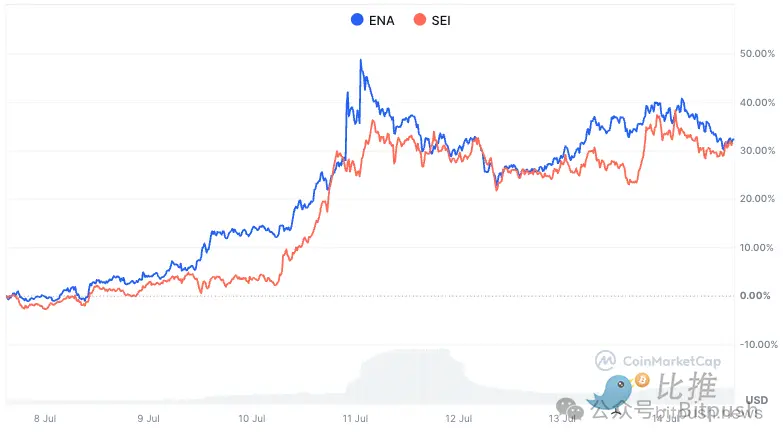Screen dimensions: 783x440
Task: Click the CoinMarketCap logo icon
Action: (x=606, y=360)
